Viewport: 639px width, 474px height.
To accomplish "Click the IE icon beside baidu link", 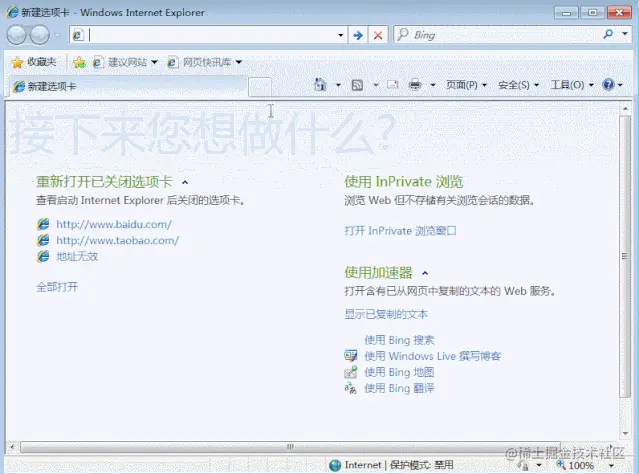I will coord(43,224).
